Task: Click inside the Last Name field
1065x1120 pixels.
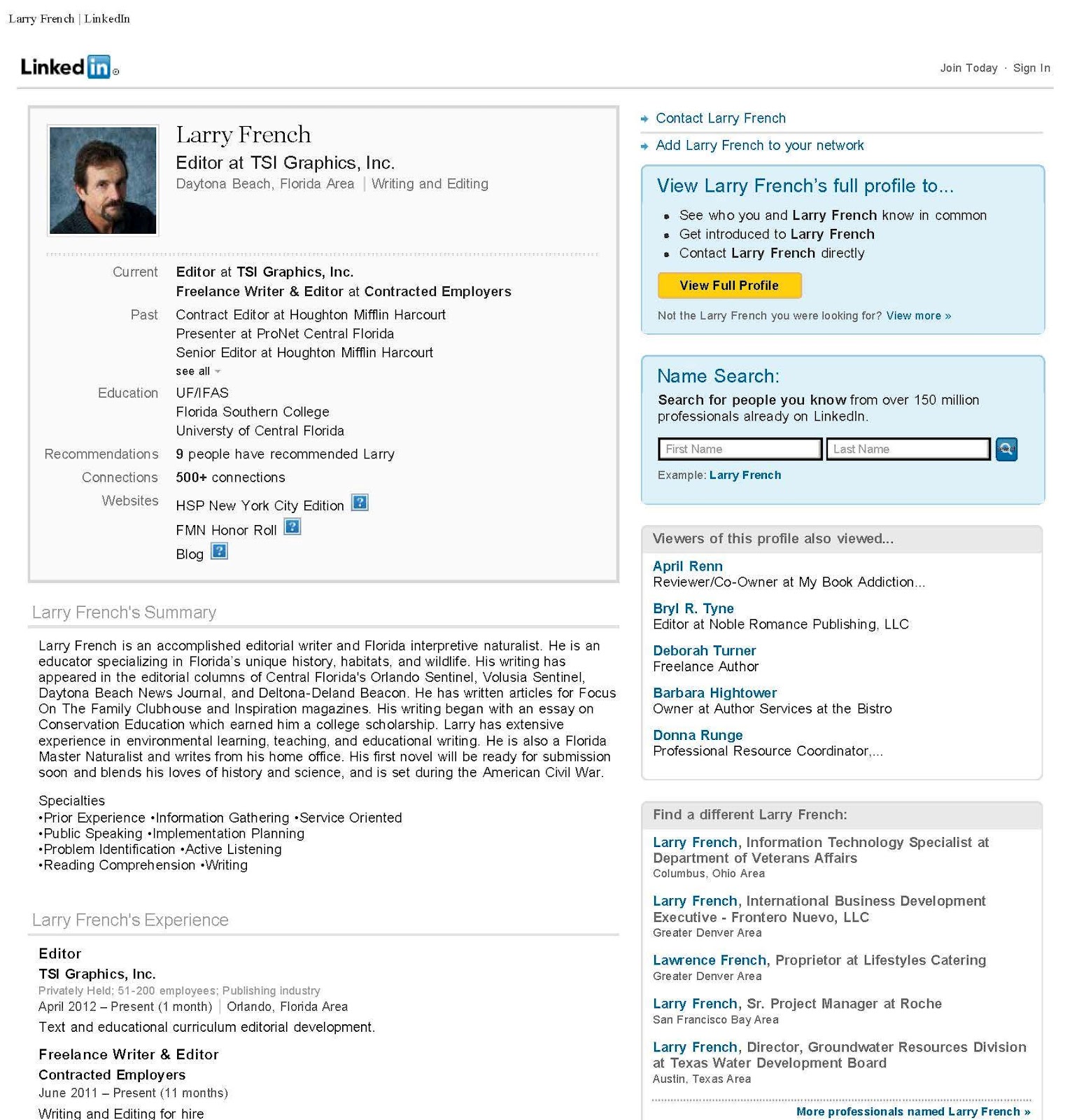Action: 908,449
